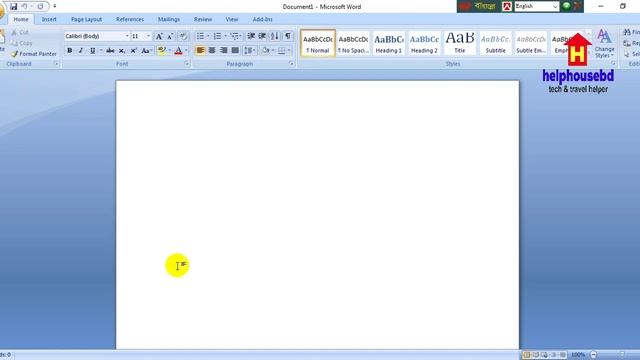Apply the red font color
This screenshot has width=640, height=360.
pos(178,51)
